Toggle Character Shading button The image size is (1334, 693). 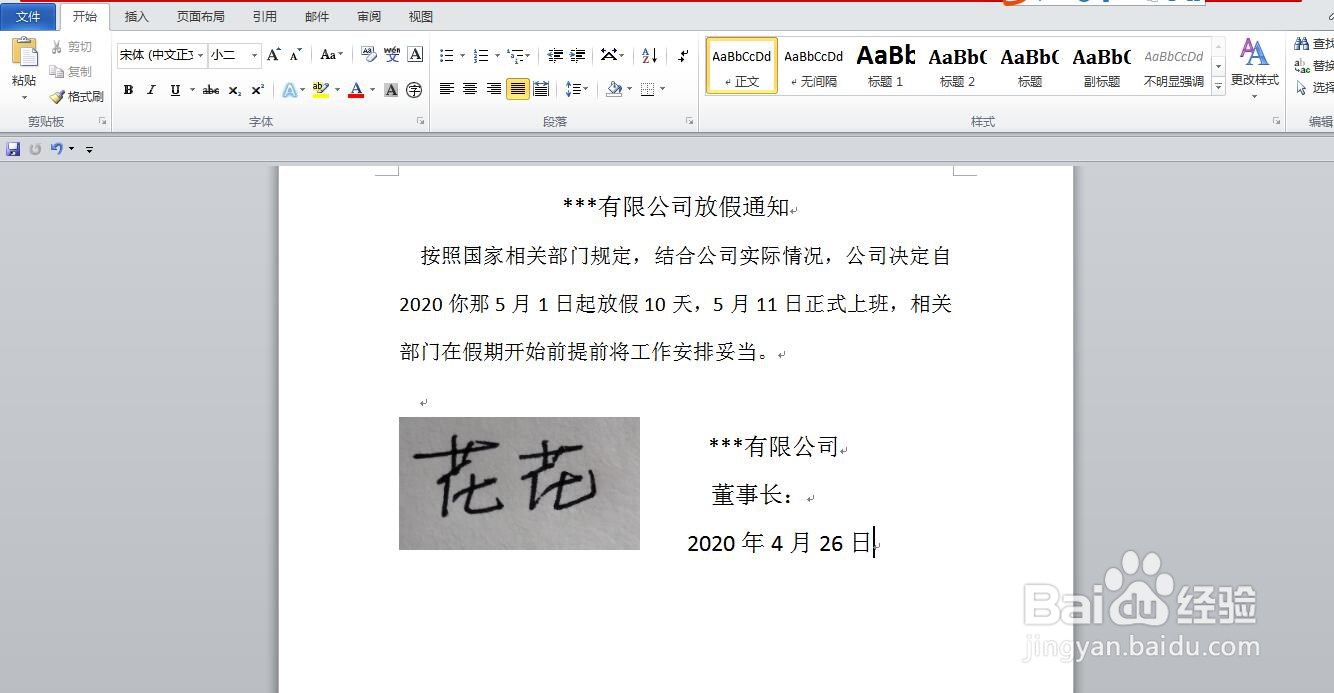391,90
